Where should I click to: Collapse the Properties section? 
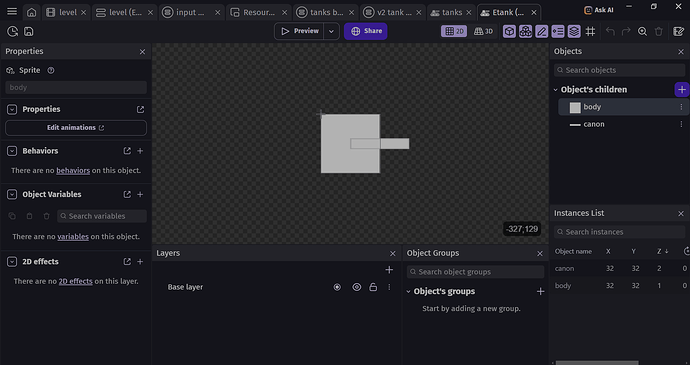pyautogui.click(x=12, y=109)
